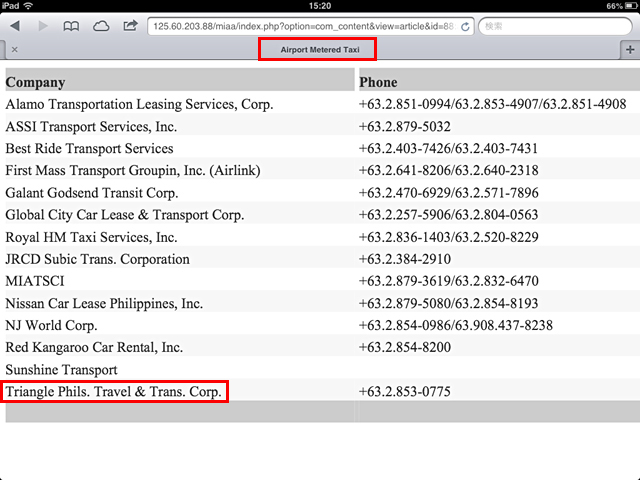Open the bookmarks book icon
Screen dimensions: 640x480
coord(72,26)
